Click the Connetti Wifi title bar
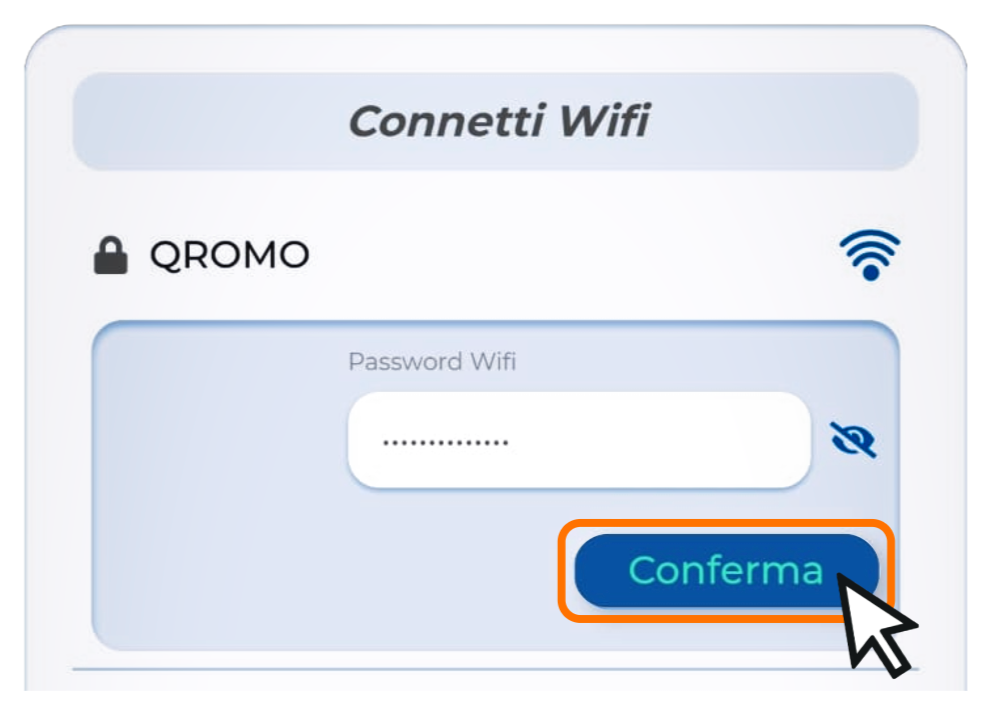 [496, 122]
